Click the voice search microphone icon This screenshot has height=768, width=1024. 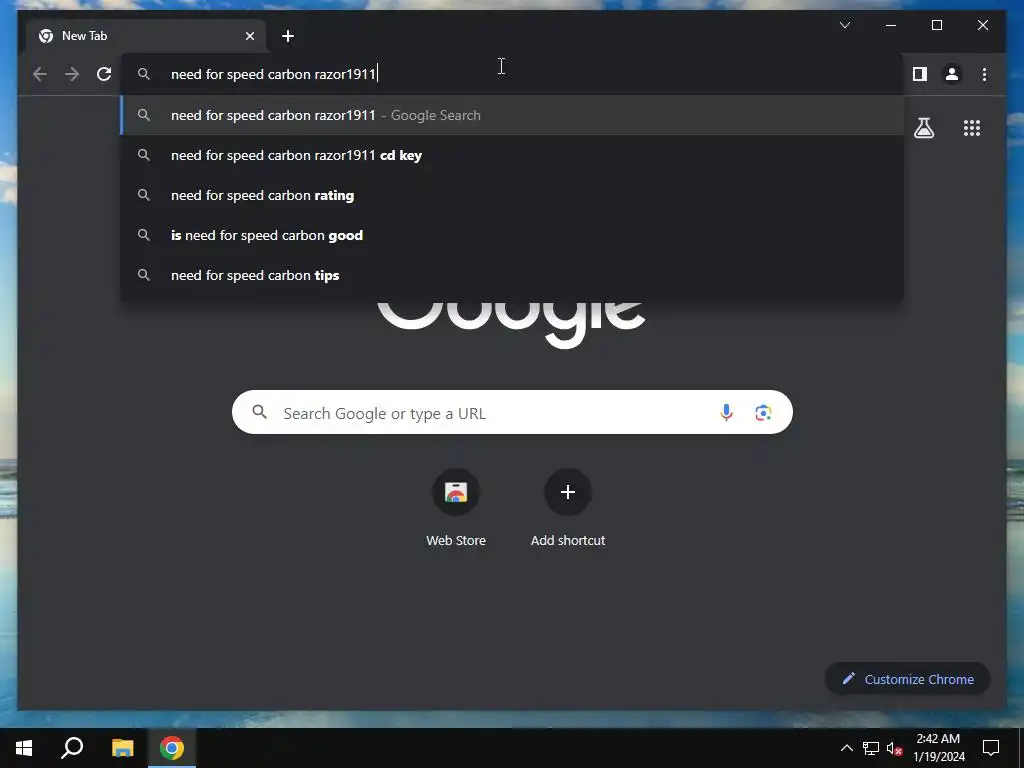[726, 413]
